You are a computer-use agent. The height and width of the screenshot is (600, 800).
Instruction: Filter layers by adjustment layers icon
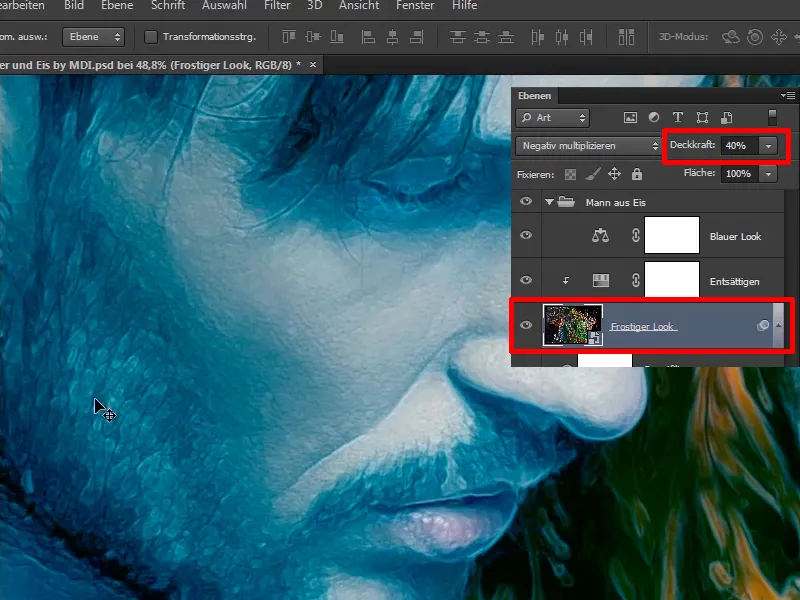(654, 117)
